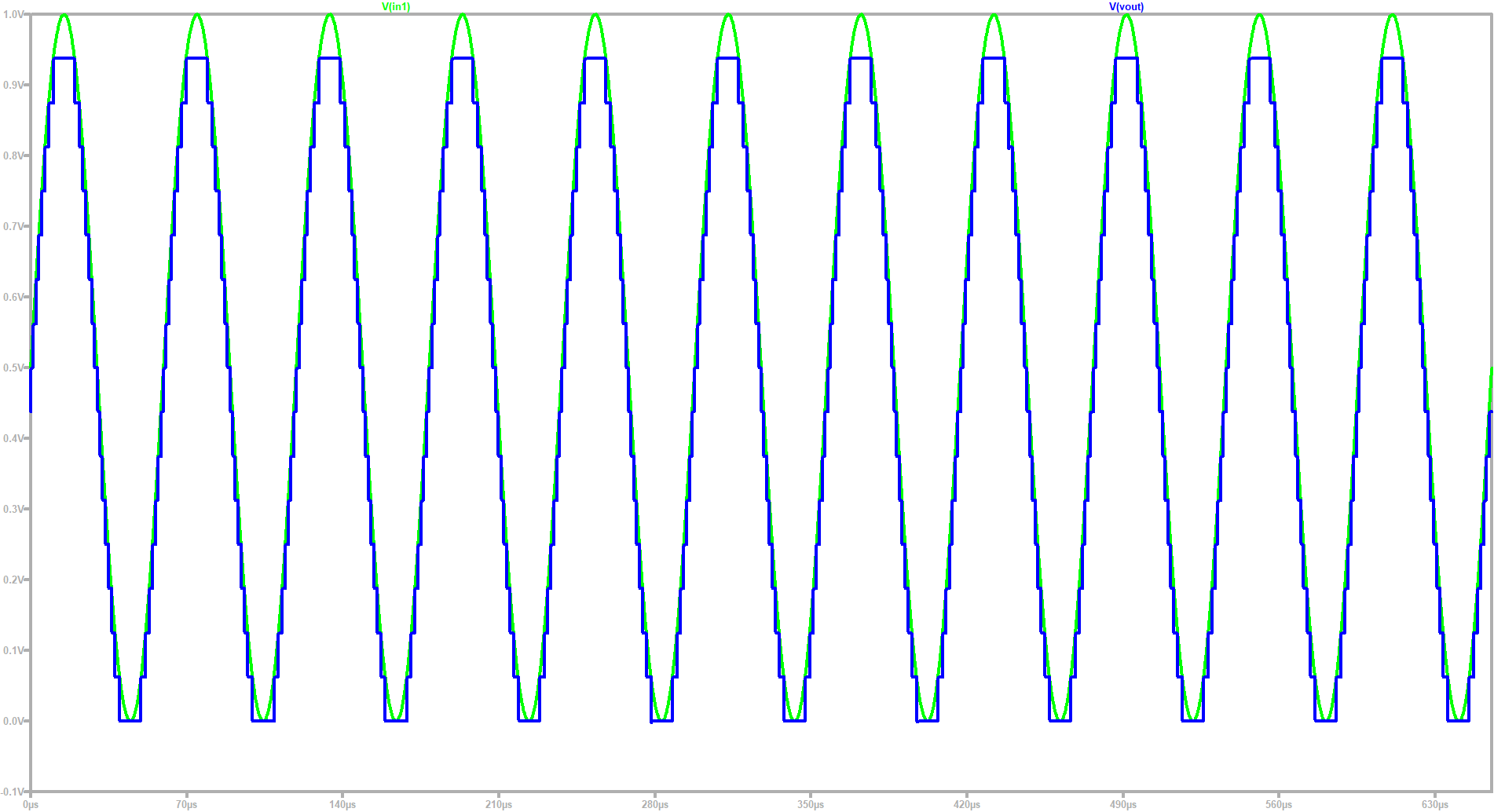Select the 70µs time axis label
1505x812 pixels.
pos(187,805)
